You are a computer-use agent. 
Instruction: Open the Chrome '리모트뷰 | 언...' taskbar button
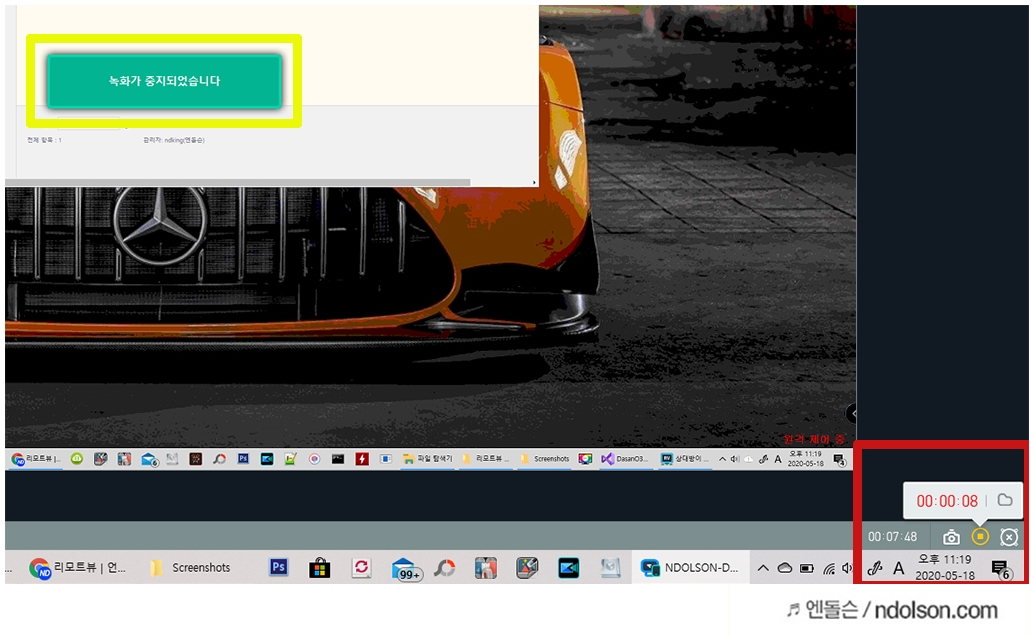click(x=78, y=567)
